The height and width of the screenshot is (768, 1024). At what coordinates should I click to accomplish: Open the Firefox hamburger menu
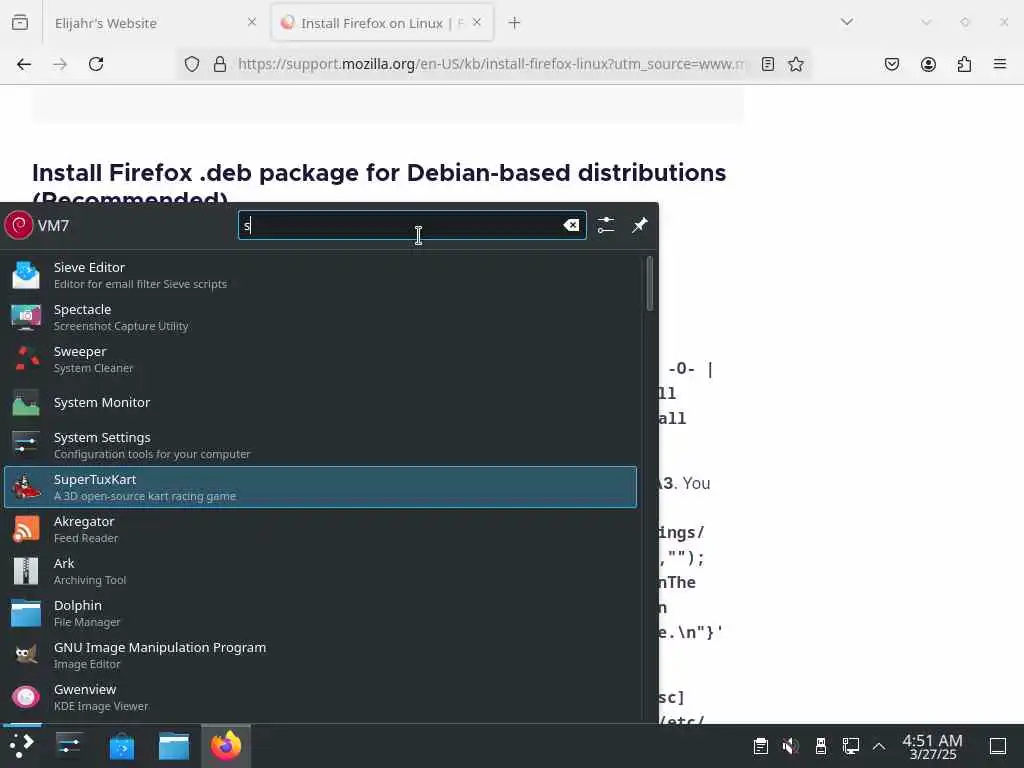(1000, 64)
